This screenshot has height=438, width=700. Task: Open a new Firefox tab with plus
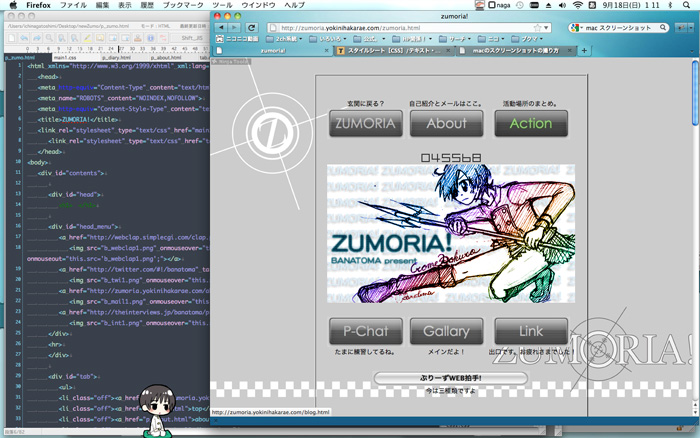[x=584, y=50]
